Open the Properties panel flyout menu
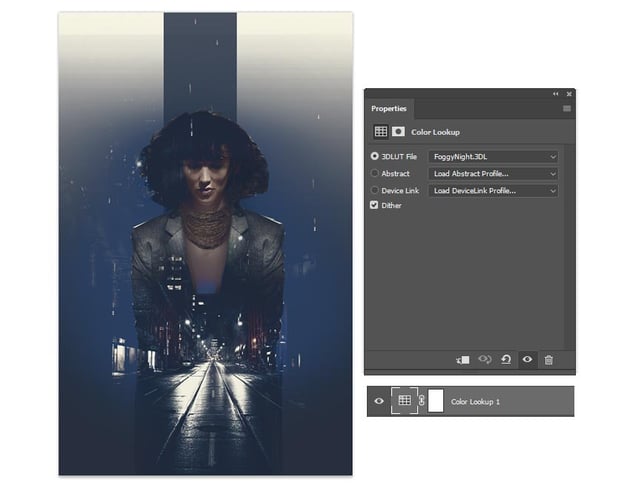Image resolution: width=630 pixels, height=488 pixels. click(567, 108)
